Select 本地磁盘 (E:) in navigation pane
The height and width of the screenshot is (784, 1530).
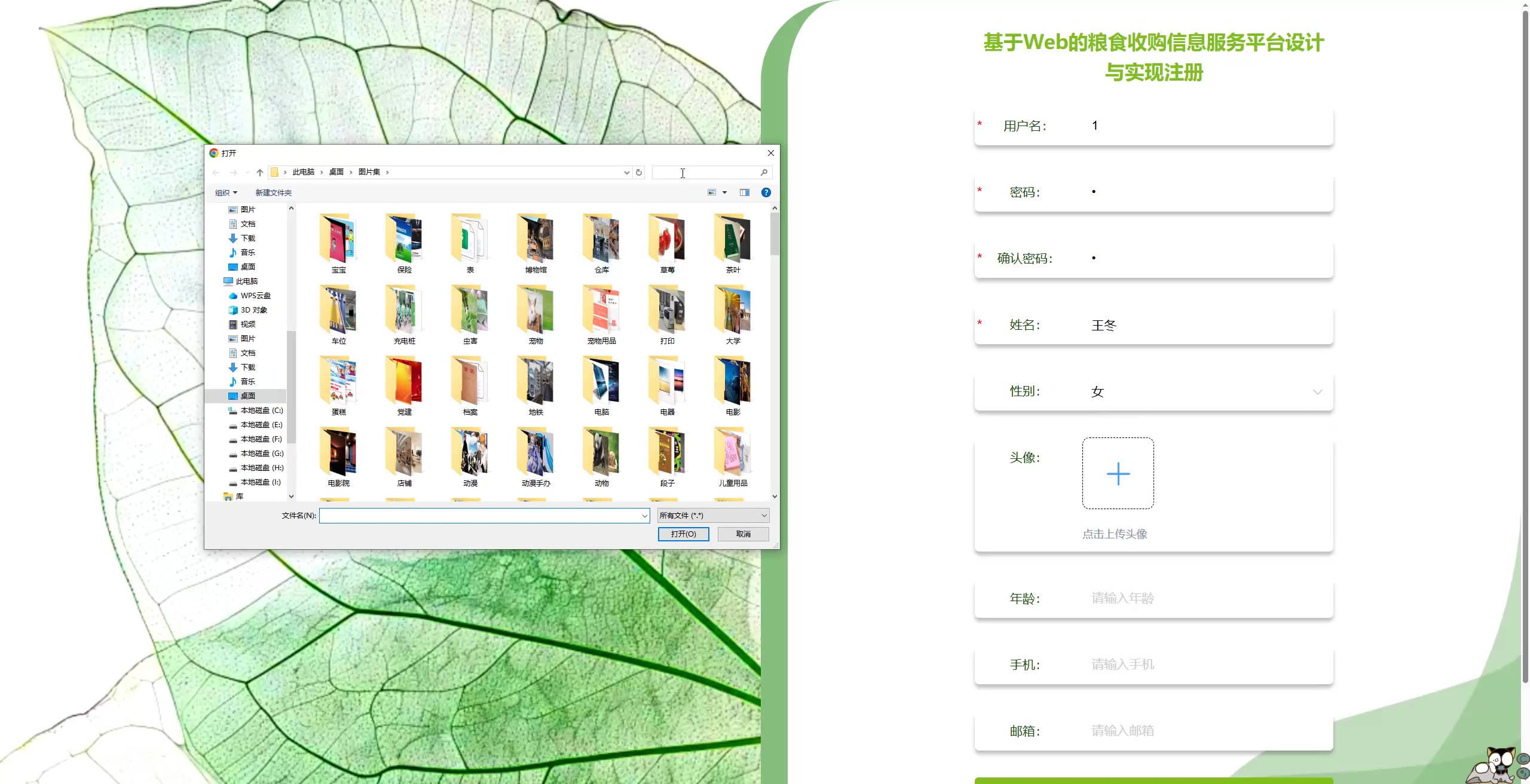[x=261, y=425]
